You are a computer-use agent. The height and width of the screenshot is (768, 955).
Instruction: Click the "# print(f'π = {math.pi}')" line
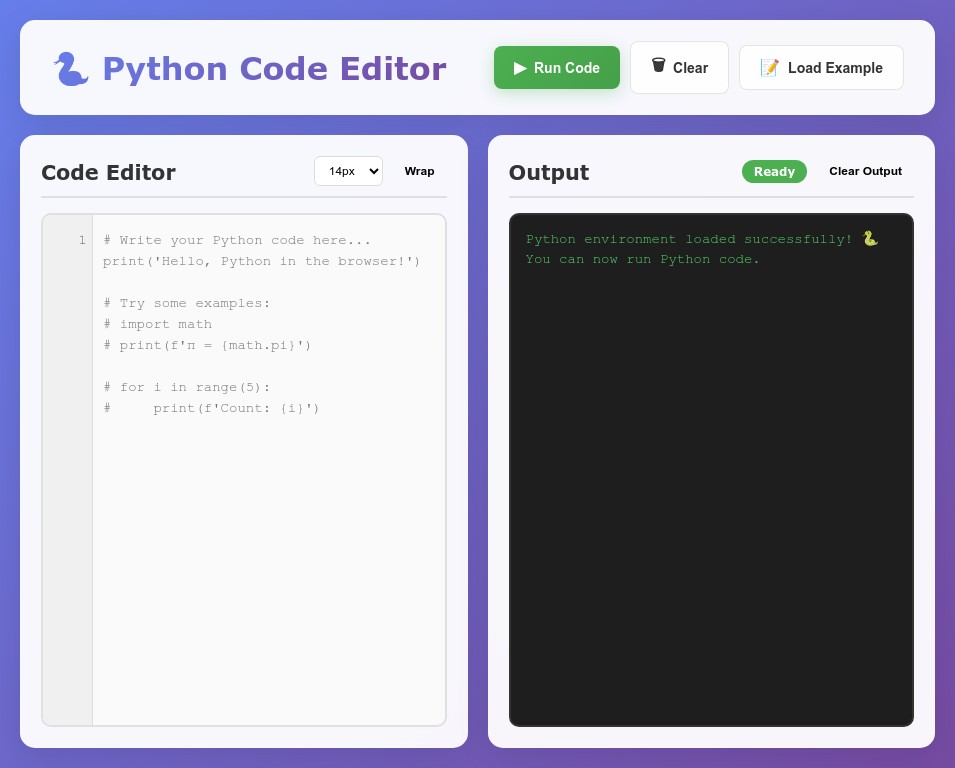(207, 345)
